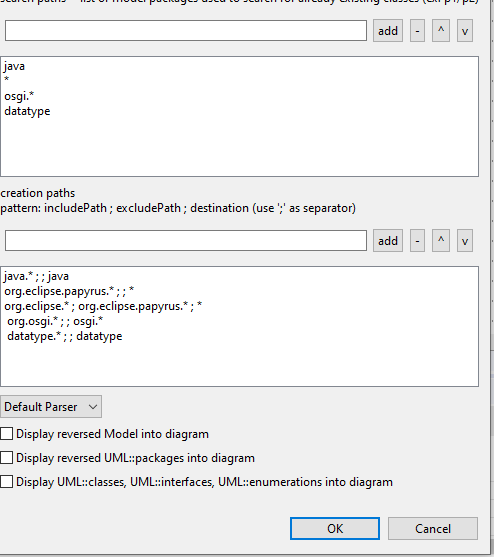The image size is (494, 557).
Task: Dismiss dialog with Cancel button
Action: tap(433, 529)
